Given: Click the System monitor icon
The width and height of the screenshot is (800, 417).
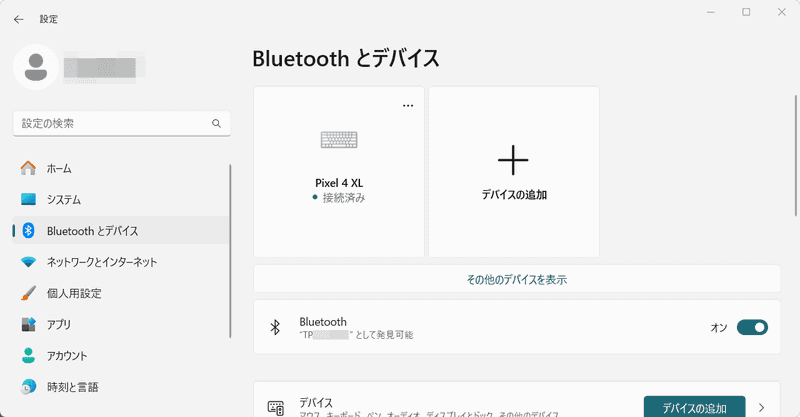Looking at the screenshot, I should pyautogui.click(x=28, y=199).
